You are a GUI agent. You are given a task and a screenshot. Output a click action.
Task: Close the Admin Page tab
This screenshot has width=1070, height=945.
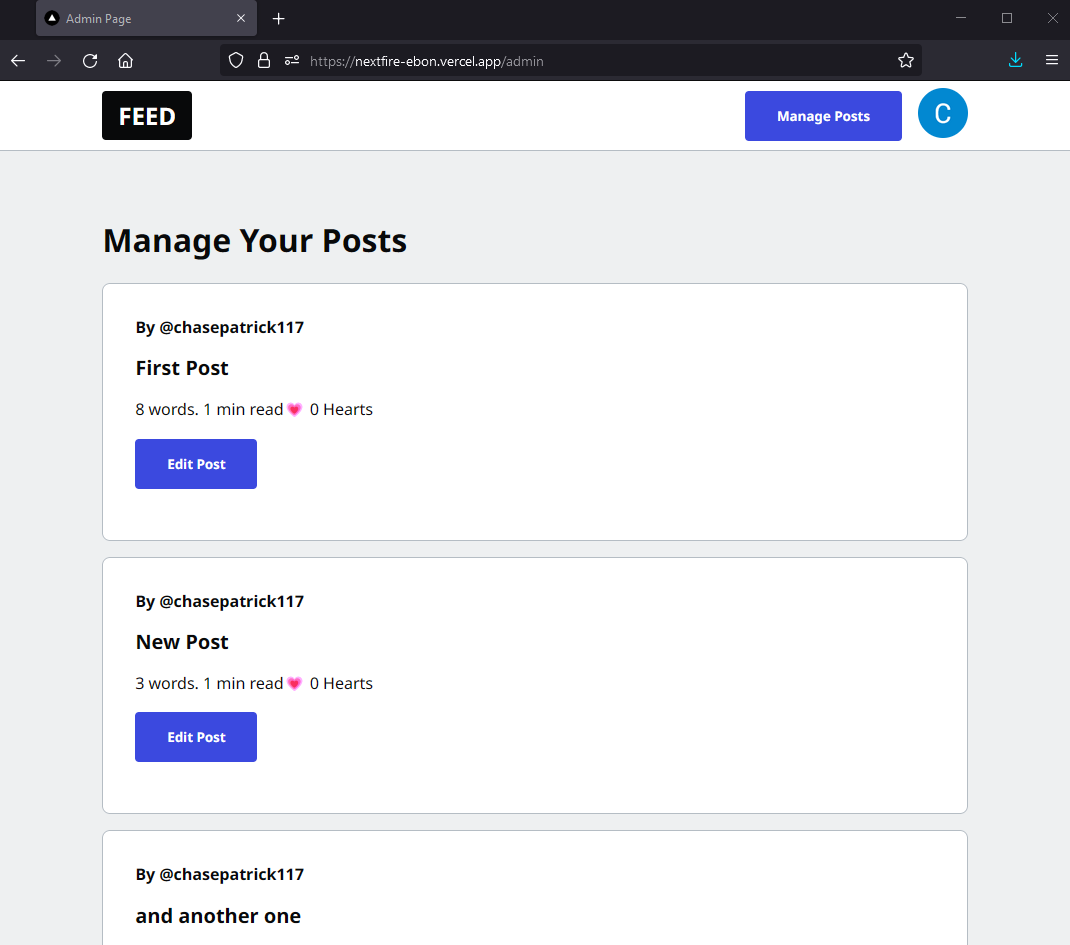pos(241,19)
